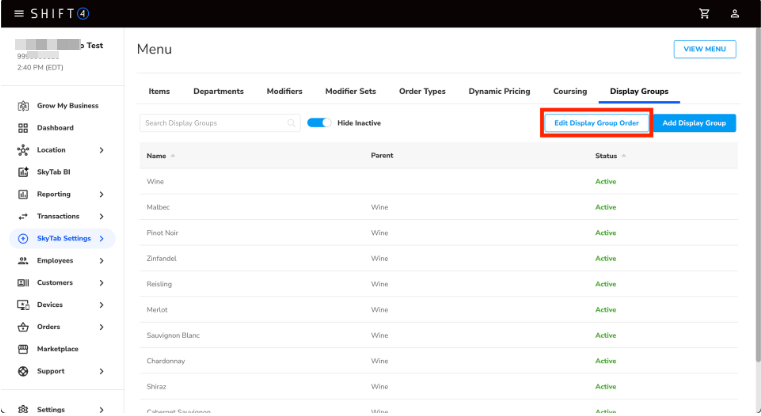This screenshot has width=761, height=416.
Task: Expand the Location sidebar submenu
Action: (x=101, y=150)
